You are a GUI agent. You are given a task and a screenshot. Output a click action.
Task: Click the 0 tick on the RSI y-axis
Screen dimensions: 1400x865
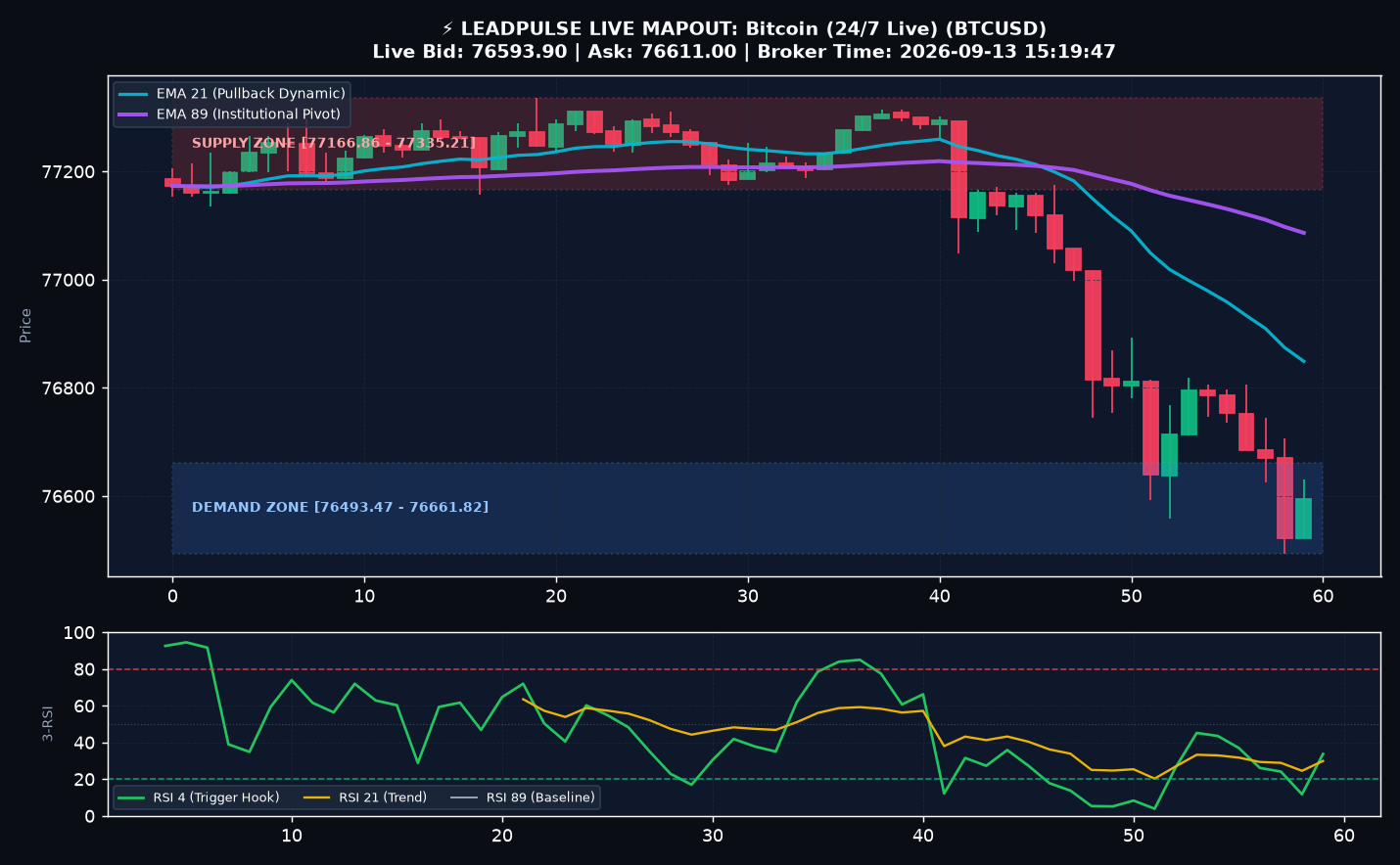[90, 816]
